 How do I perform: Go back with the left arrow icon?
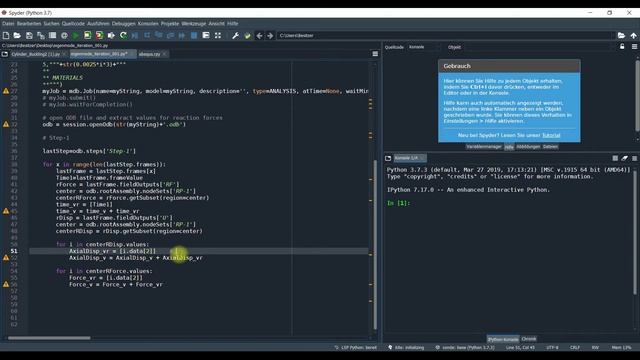[x=259, y=36]
